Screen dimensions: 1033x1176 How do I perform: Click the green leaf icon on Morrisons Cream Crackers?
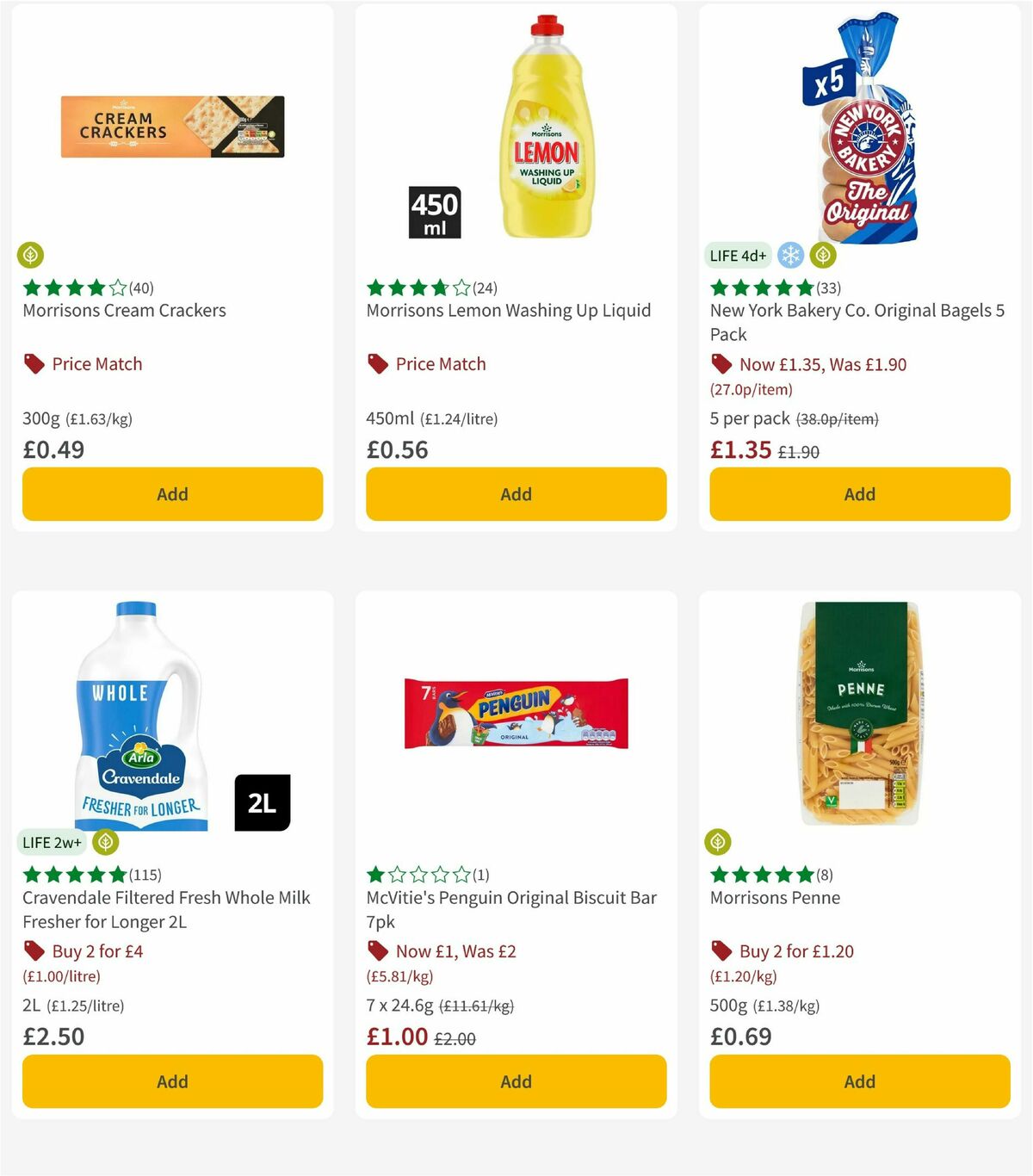[x=30, y=255]
